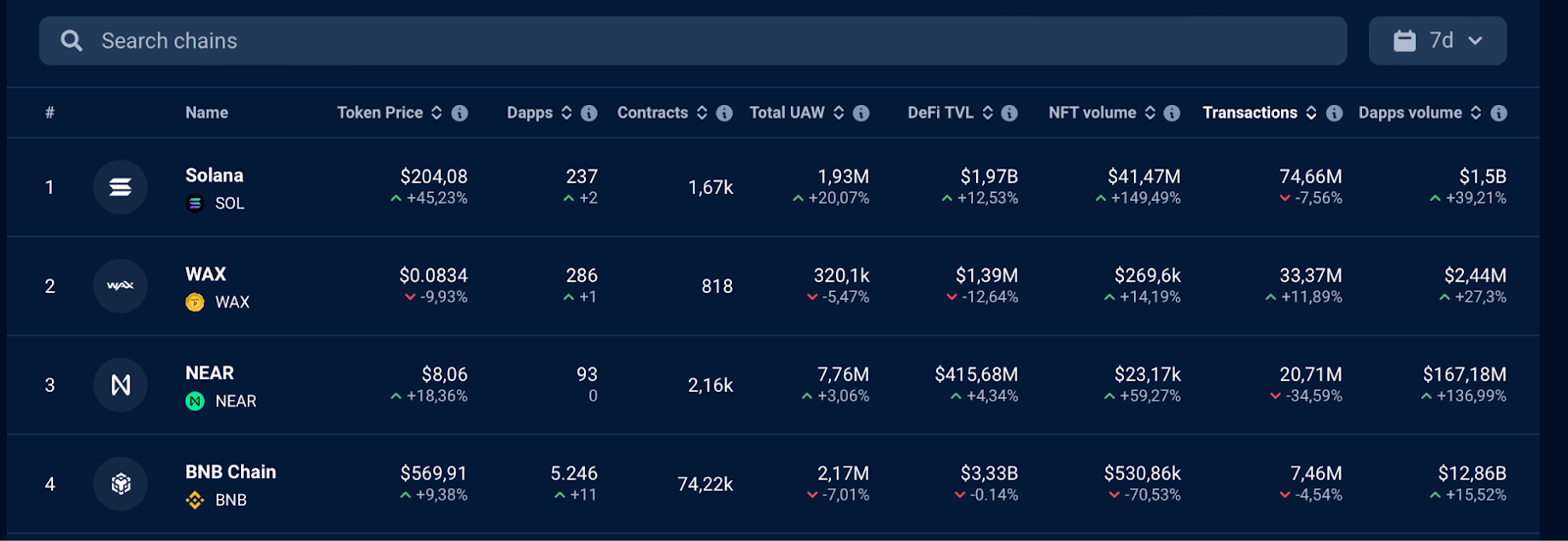Open the BNB Chain name link
This screenshot has height=541, width=1568.
(x=230, y=472)
